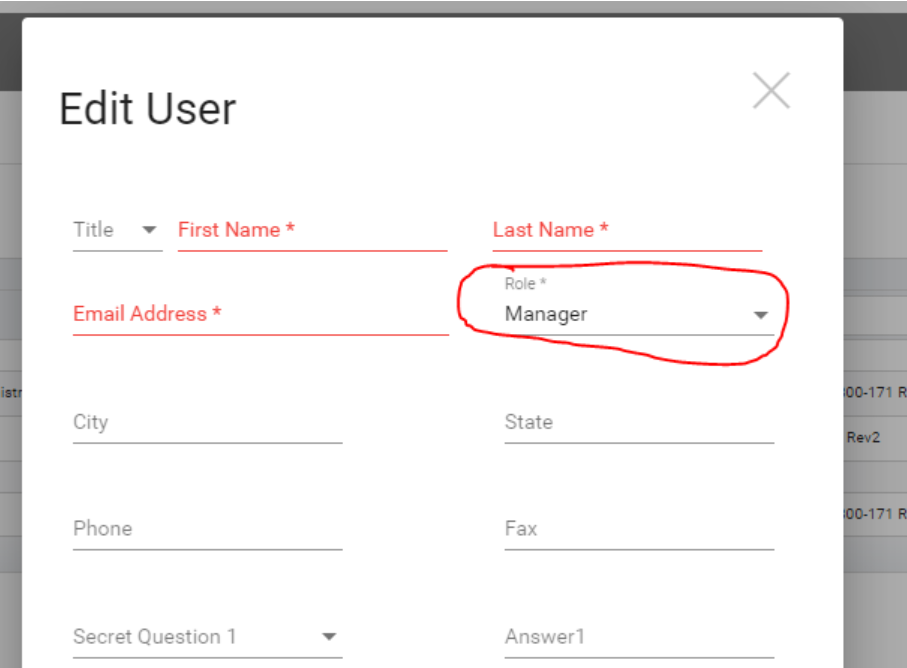Click the Role field label

pyautogui.click(x=525, y=285)
